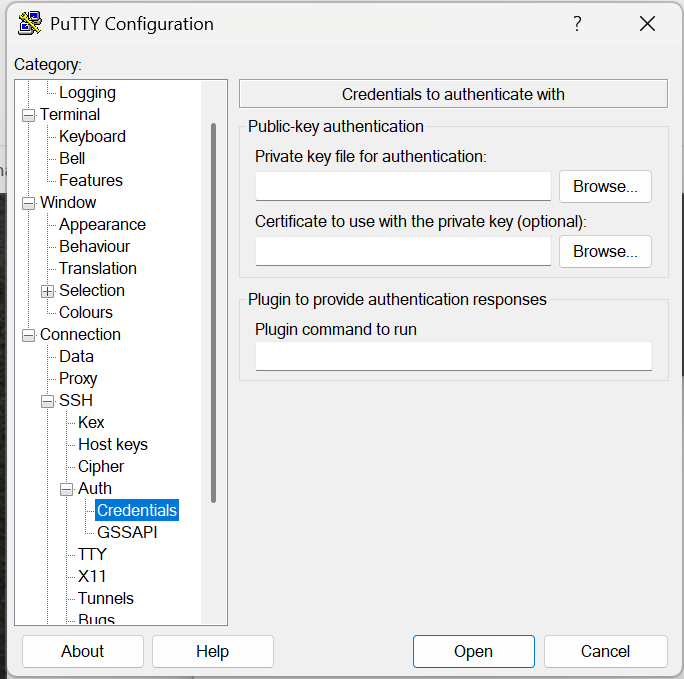This screenshot has height=679, width=684.
Task: Collapse the SSH tree node
Action: pos(47,401)
